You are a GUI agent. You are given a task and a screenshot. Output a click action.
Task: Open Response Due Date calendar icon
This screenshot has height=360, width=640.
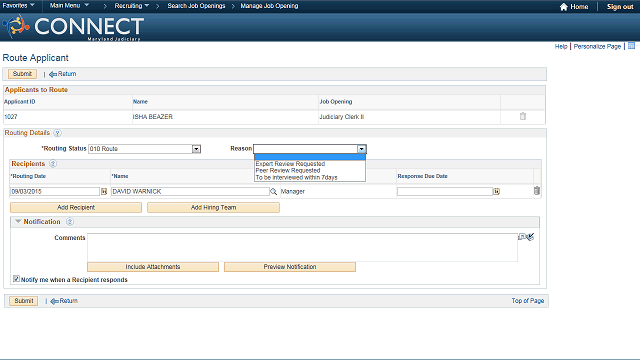(x=496, y=191)
